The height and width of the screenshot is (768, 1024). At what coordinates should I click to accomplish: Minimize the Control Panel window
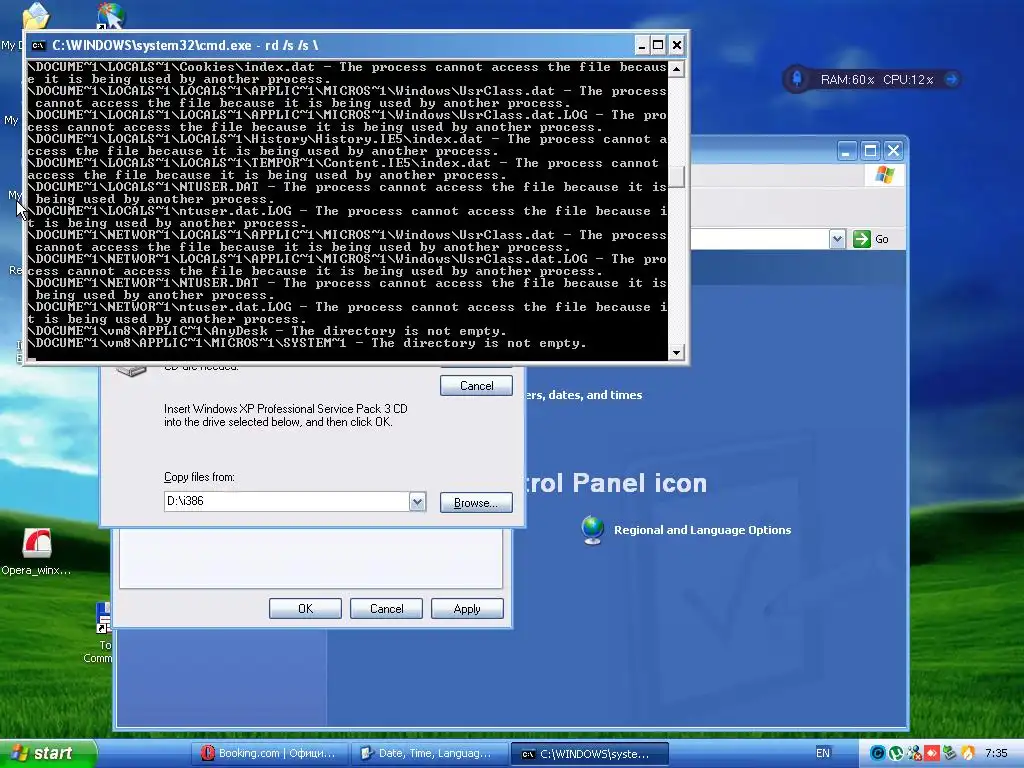847,151
